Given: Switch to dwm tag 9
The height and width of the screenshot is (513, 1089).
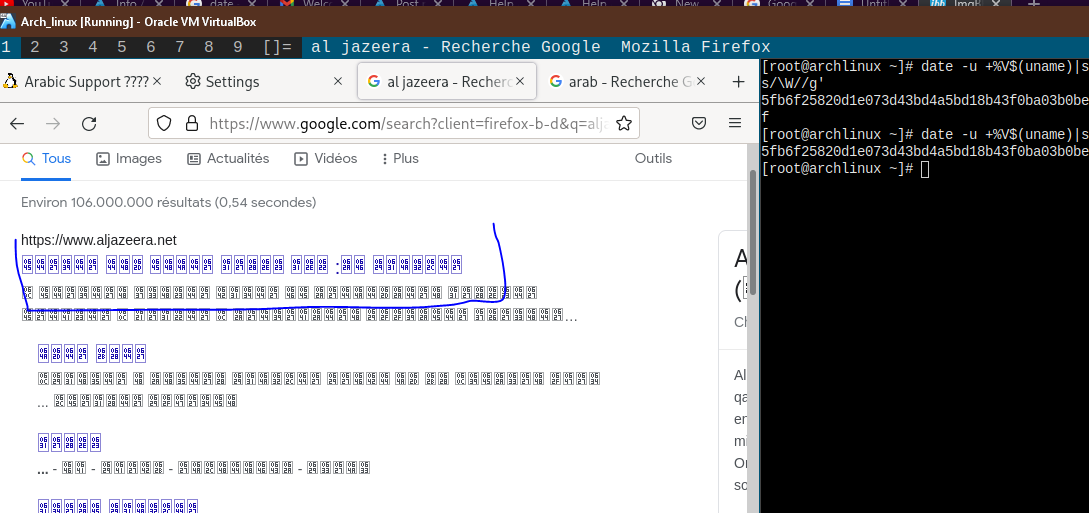Looking at the screenshot, I should click(x=238, y=47).
